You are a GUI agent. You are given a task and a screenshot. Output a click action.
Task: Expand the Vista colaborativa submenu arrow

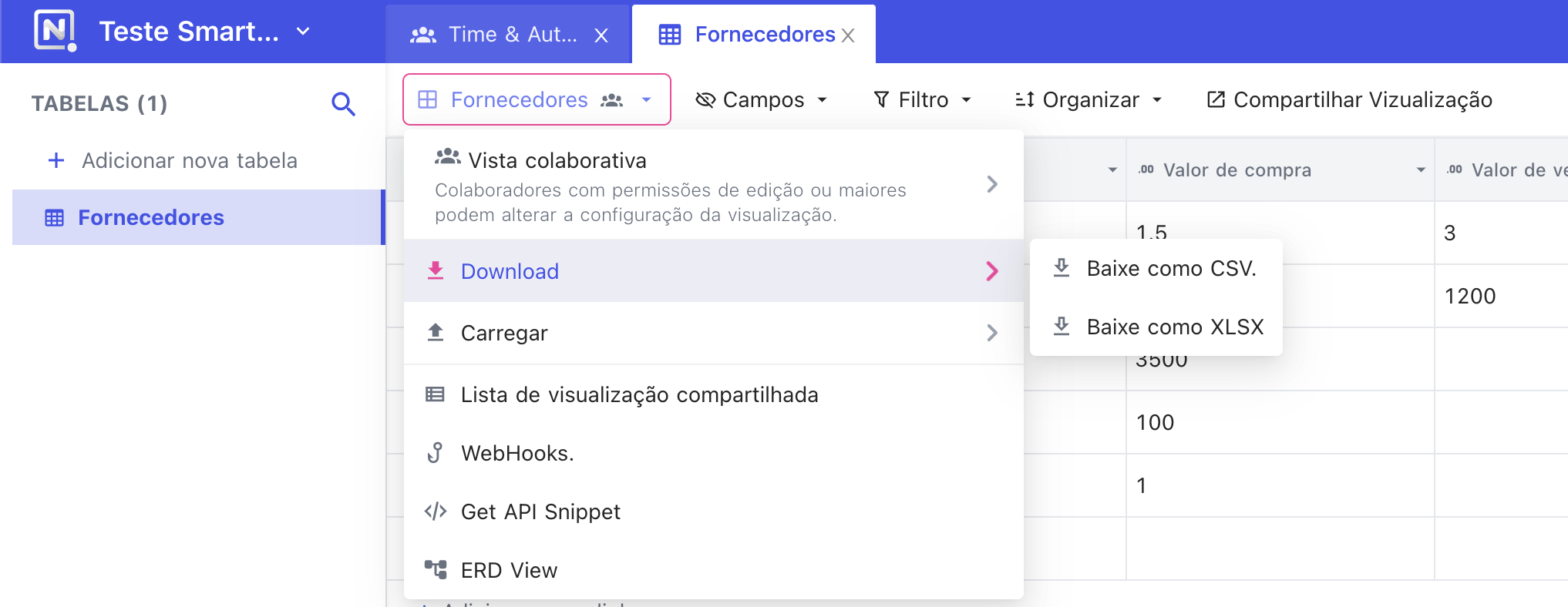pyautogui.click(x=992, y=184)
